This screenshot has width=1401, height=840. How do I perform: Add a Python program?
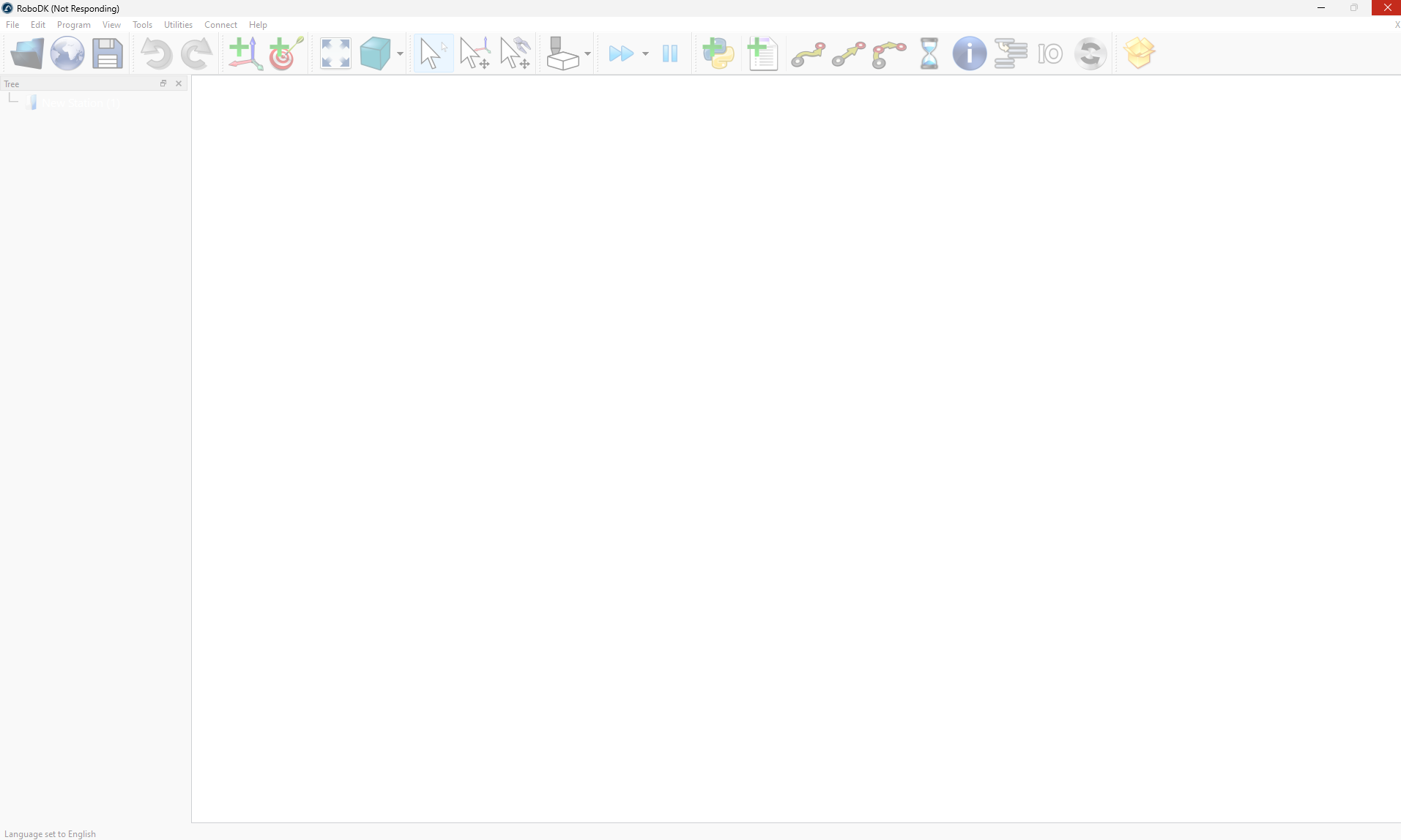point(718,53)
